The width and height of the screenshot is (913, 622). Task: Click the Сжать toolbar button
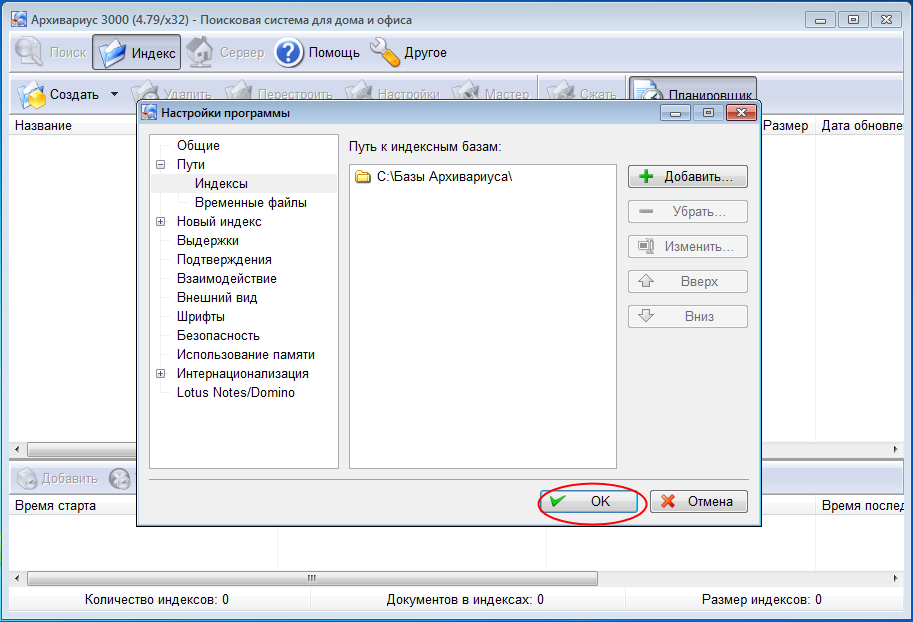point(581,93)
